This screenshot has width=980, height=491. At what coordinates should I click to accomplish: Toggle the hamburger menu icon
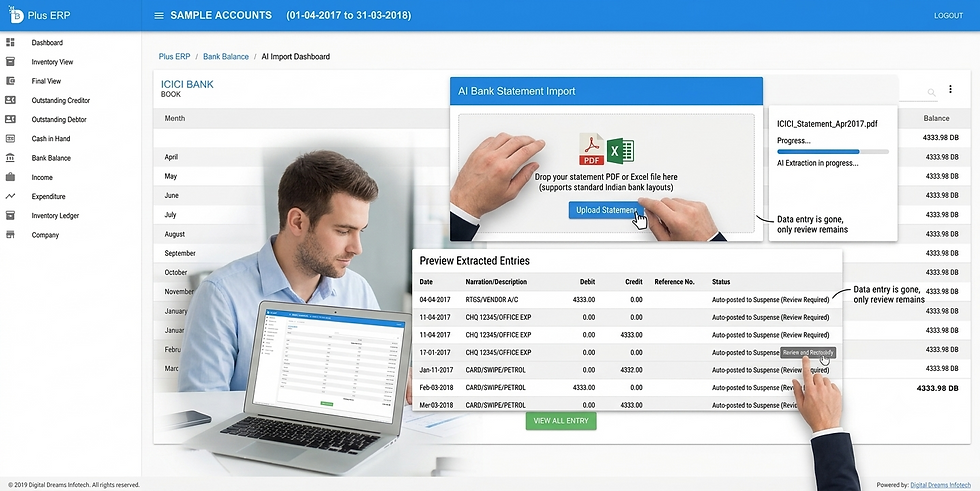pos(159,16)
